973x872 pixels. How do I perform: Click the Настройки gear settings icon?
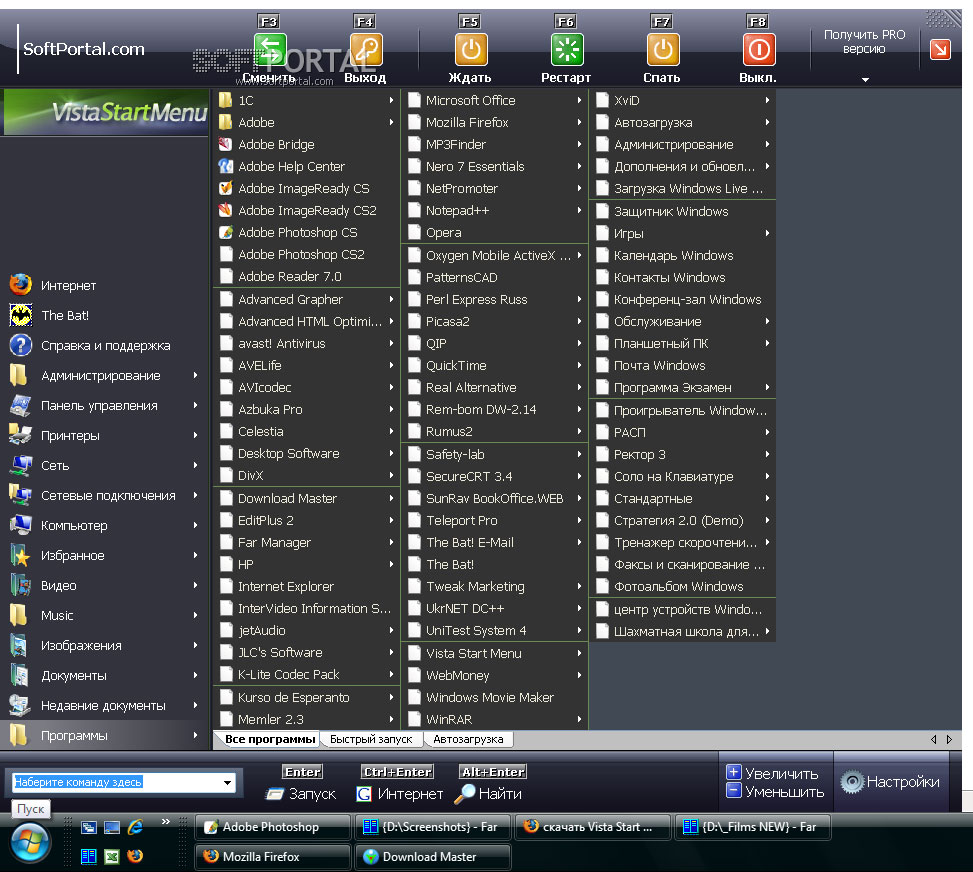(852, 782)
